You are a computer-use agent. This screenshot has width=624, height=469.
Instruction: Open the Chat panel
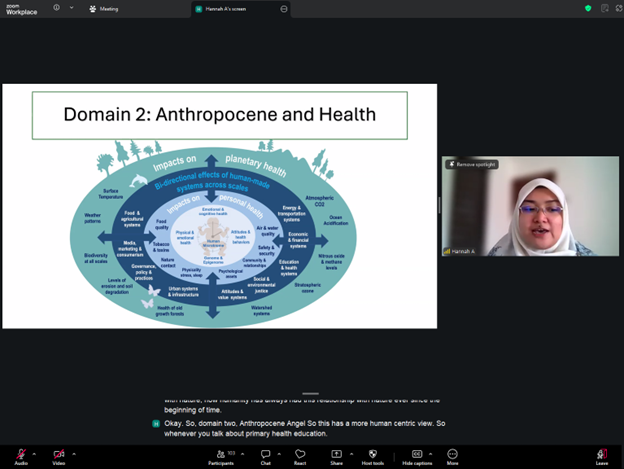point(266,454)
